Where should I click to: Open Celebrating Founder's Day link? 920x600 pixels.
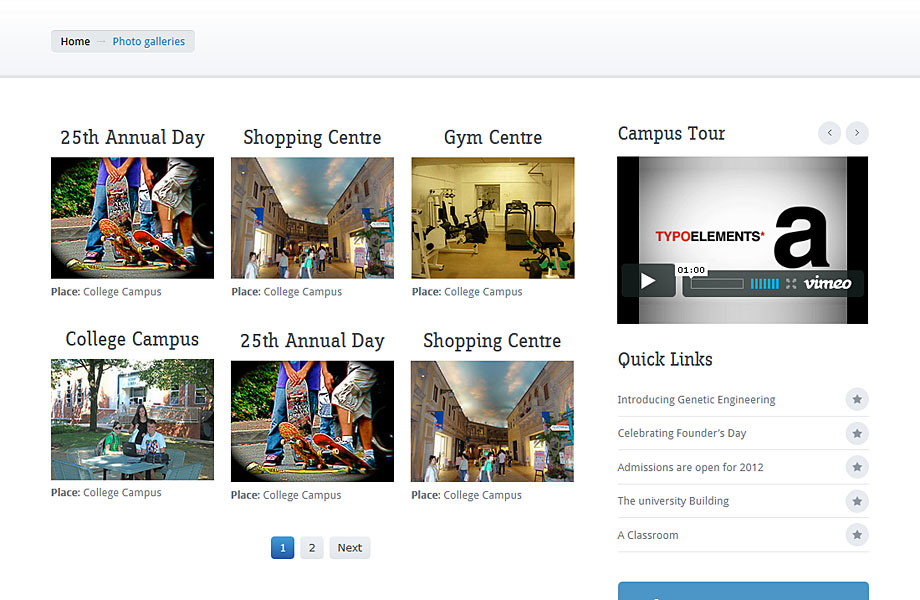pos(682,433)
